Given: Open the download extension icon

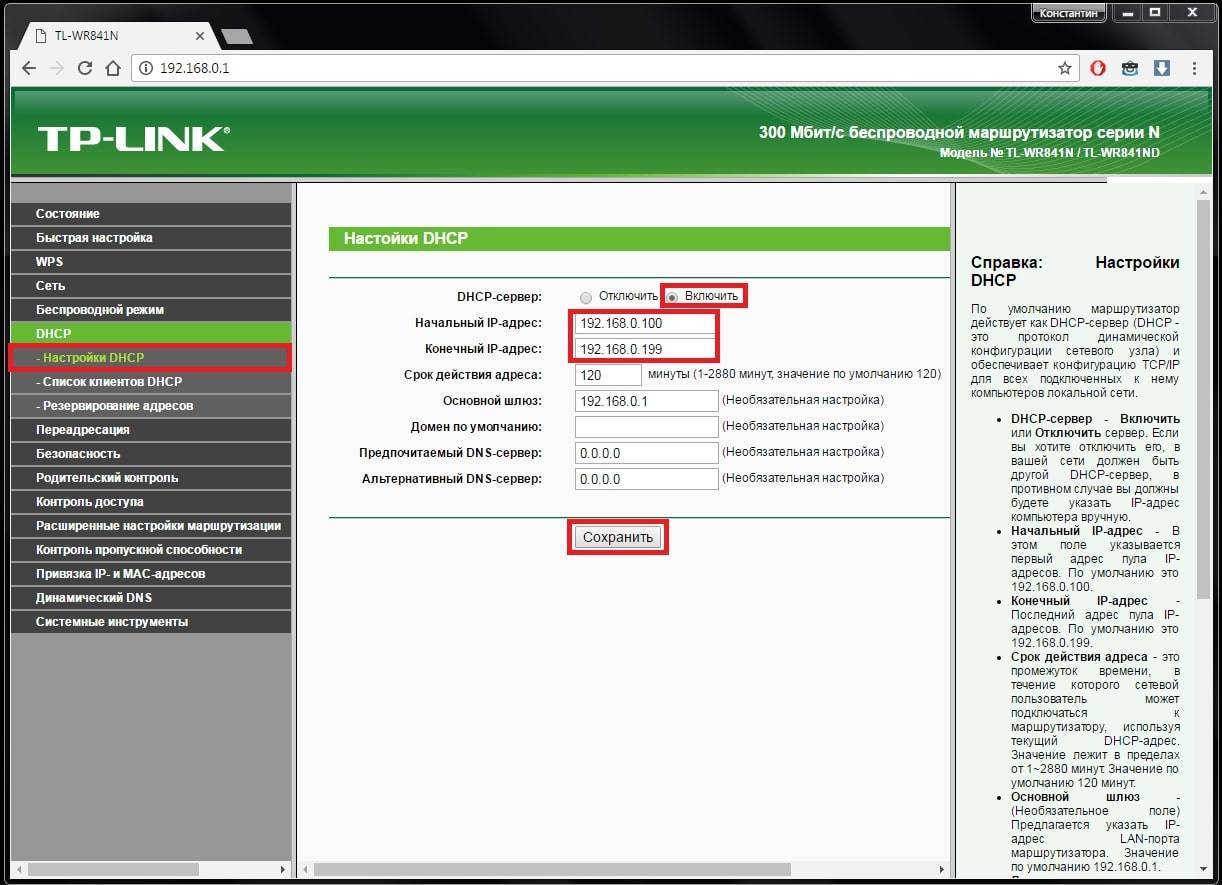Looking at the screenshot, I should [x=1161, y=68].
